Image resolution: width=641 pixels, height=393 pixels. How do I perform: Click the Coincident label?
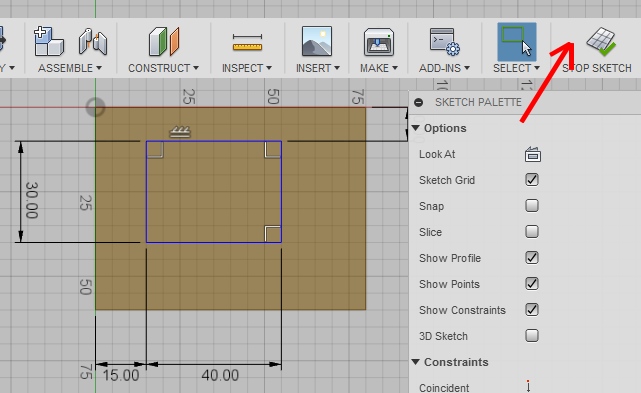coord(444,387)
